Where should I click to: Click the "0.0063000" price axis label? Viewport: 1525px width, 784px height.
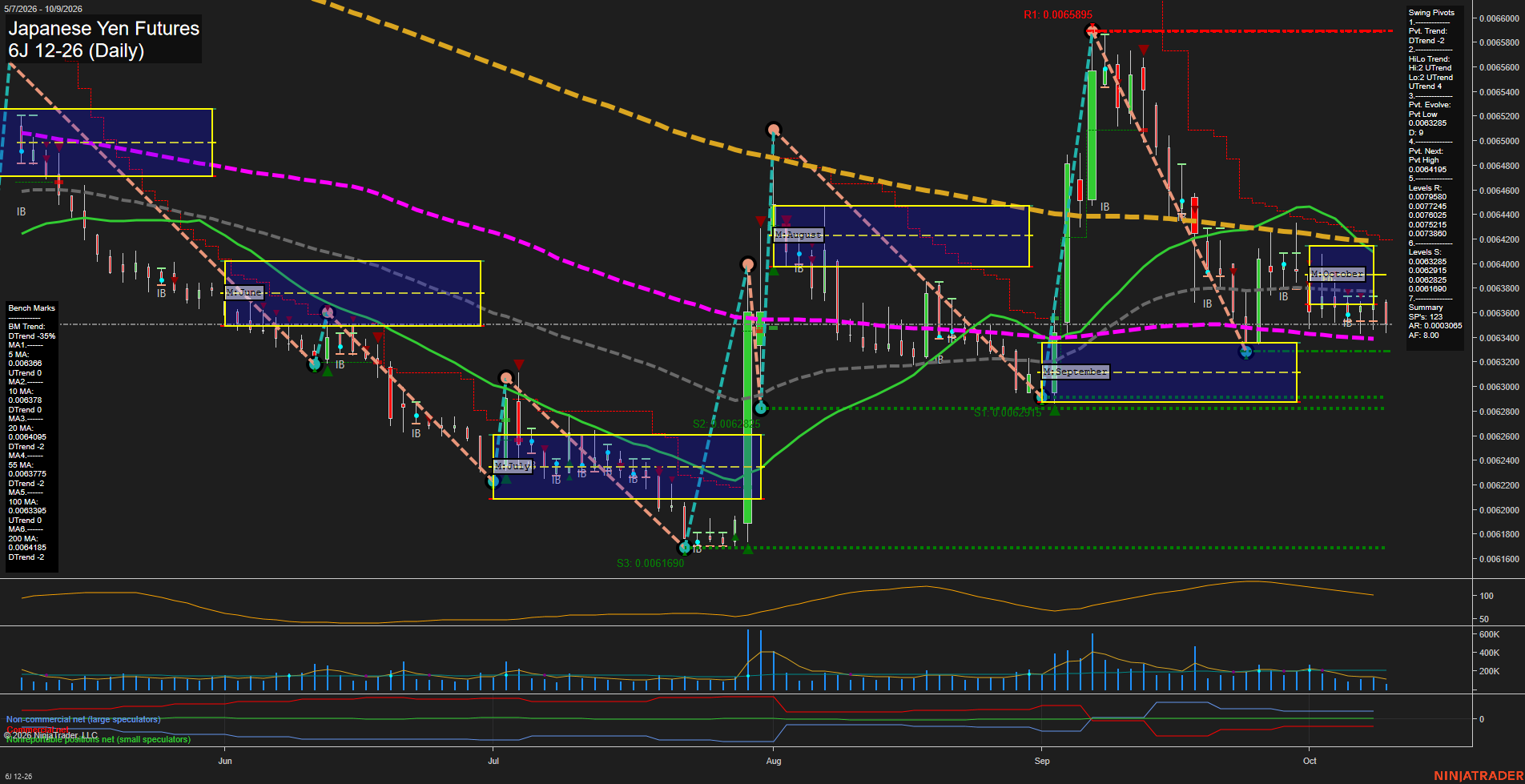(1499, 387)
